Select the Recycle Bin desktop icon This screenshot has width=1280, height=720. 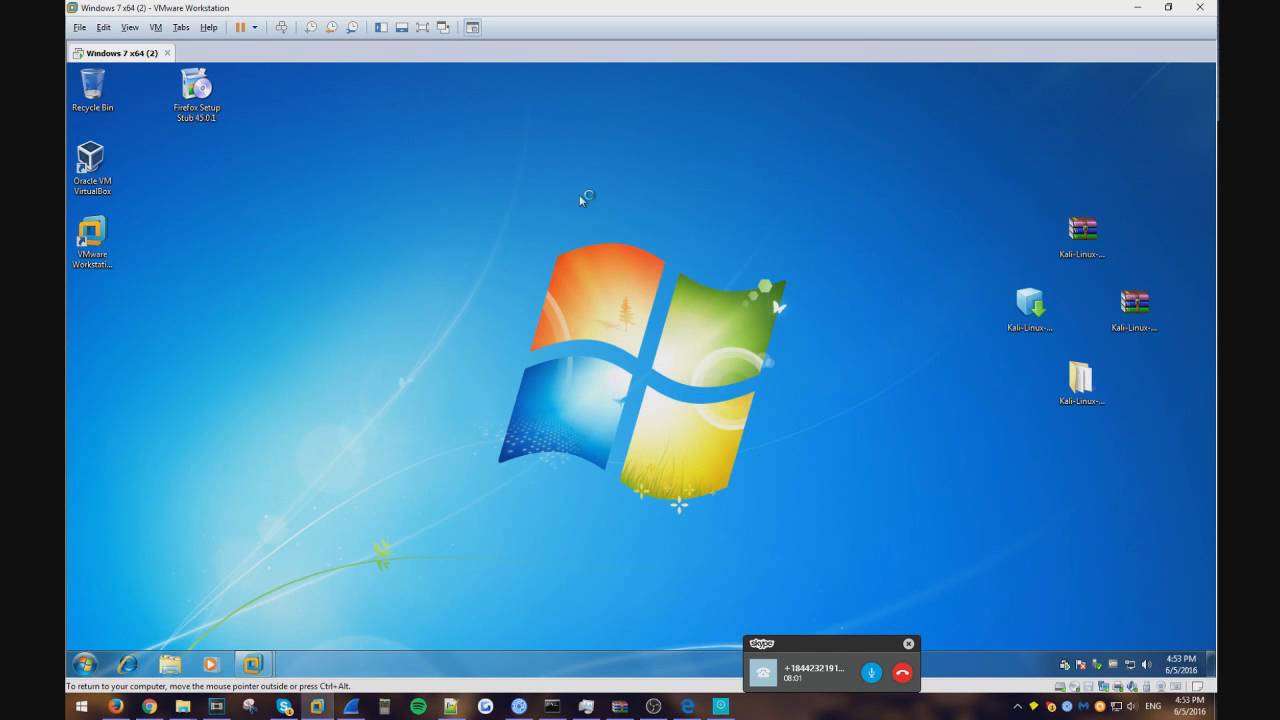(92, 90)
